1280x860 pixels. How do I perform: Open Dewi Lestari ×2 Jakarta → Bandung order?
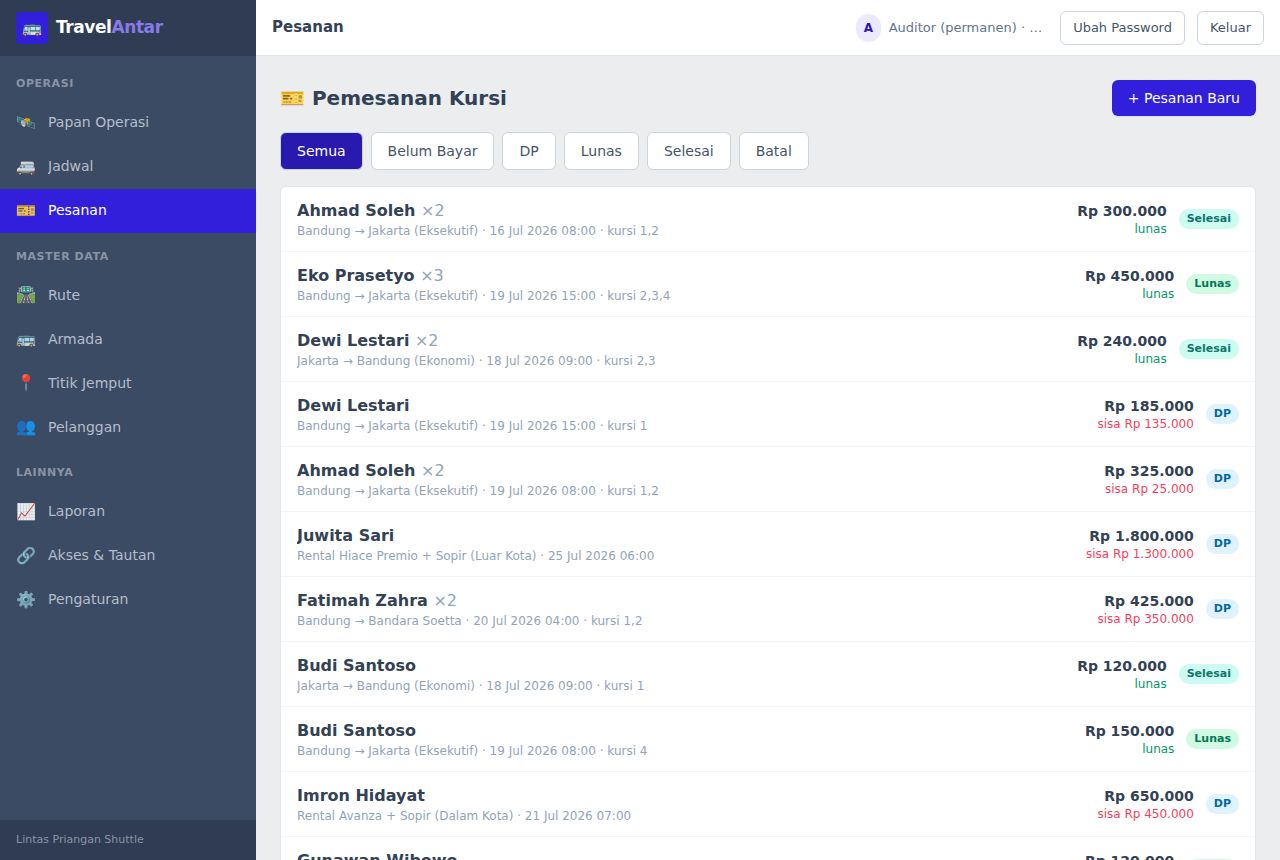768,349
